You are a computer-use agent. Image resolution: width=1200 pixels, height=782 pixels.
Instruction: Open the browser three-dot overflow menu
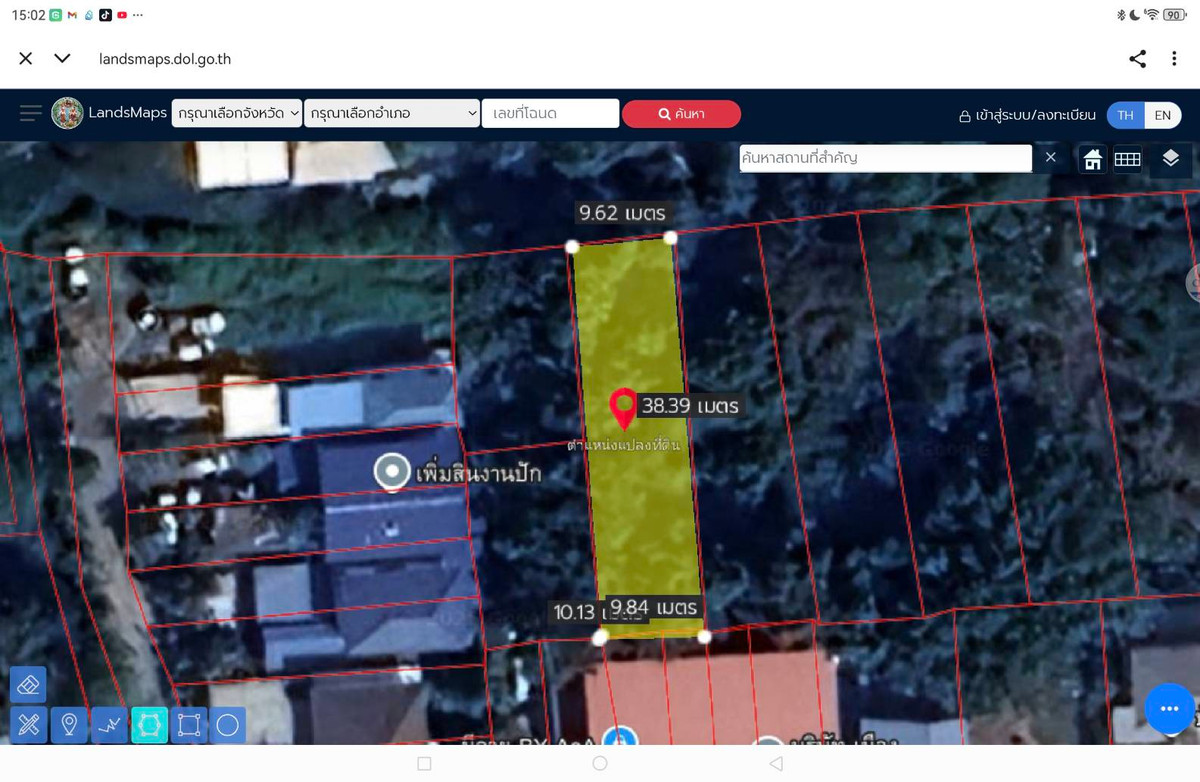click(1174, 59)
